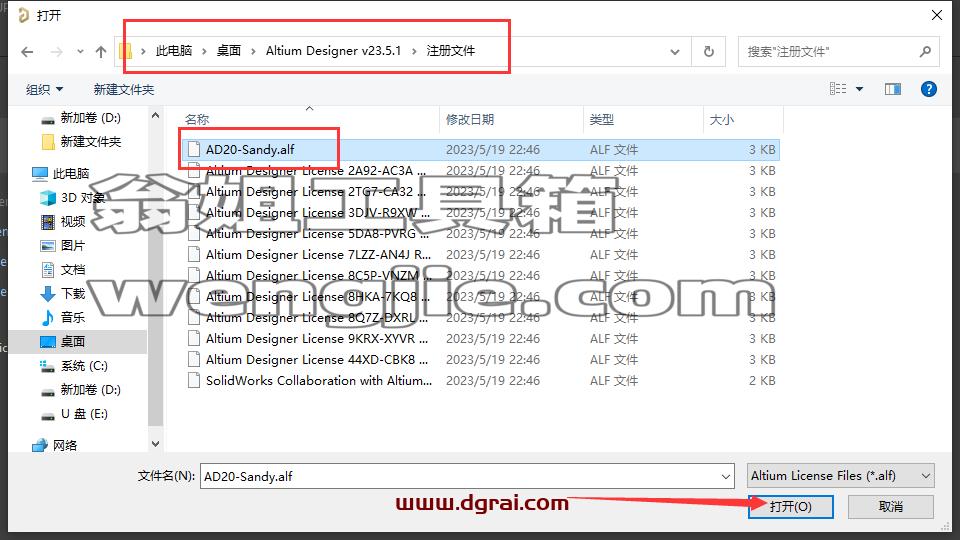Select Altium Designer License 9KRX-XYVR file
Screen dimensions: 960x540
point(481,339)
